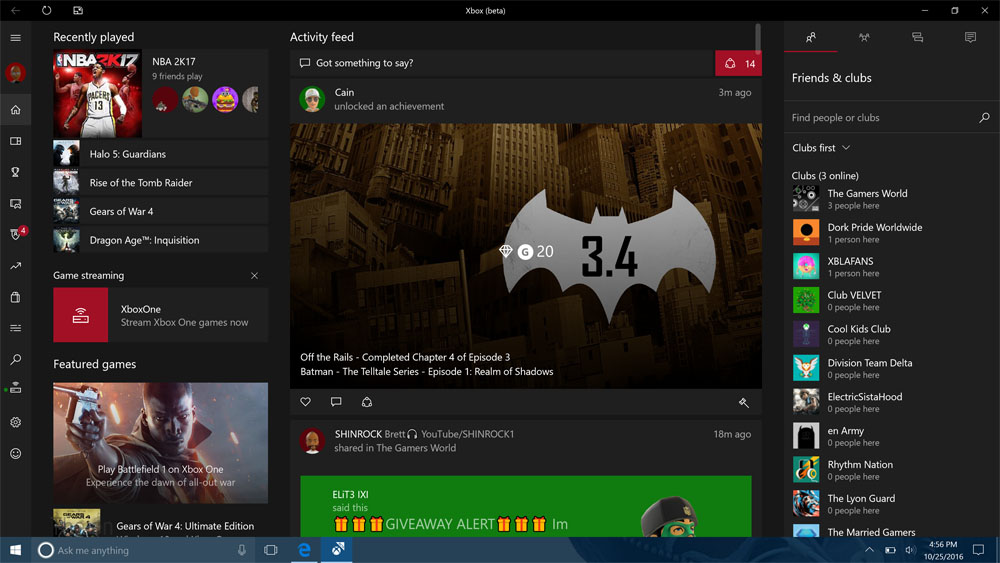Open Dork Pride Worldwide club

(892, 233)
